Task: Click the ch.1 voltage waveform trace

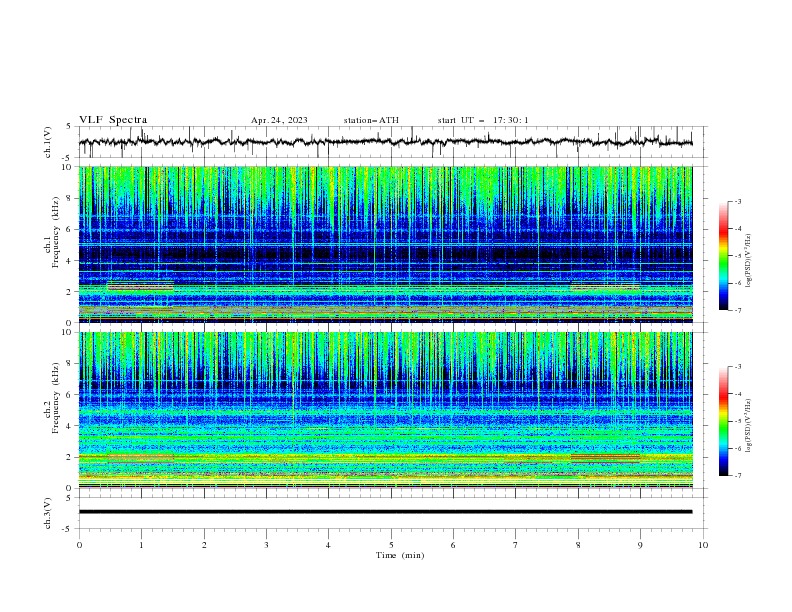Action: point(385,142)
